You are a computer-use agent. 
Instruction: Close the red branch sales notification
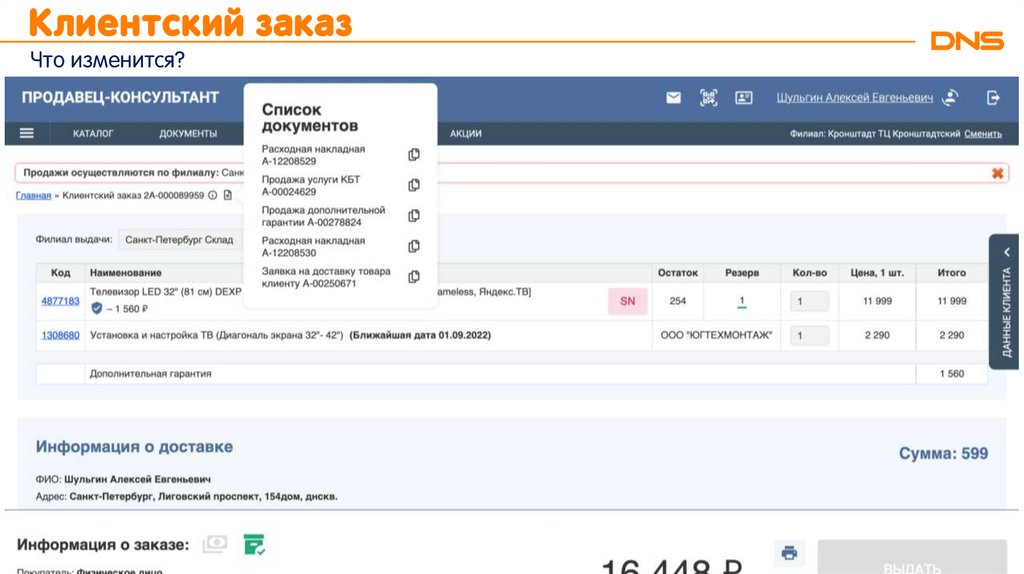click(997, 173)
